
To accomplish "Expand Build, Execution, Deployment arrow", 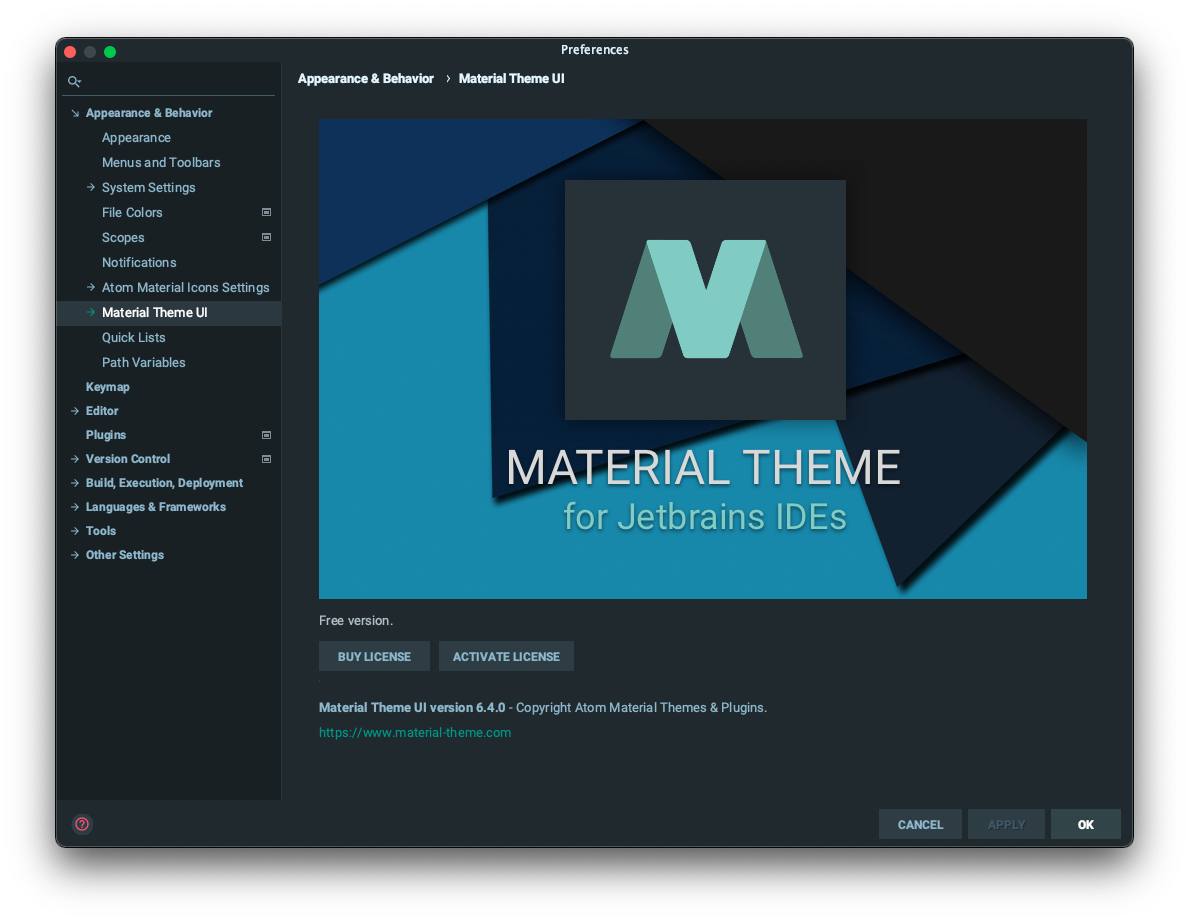I will (75, 483).
